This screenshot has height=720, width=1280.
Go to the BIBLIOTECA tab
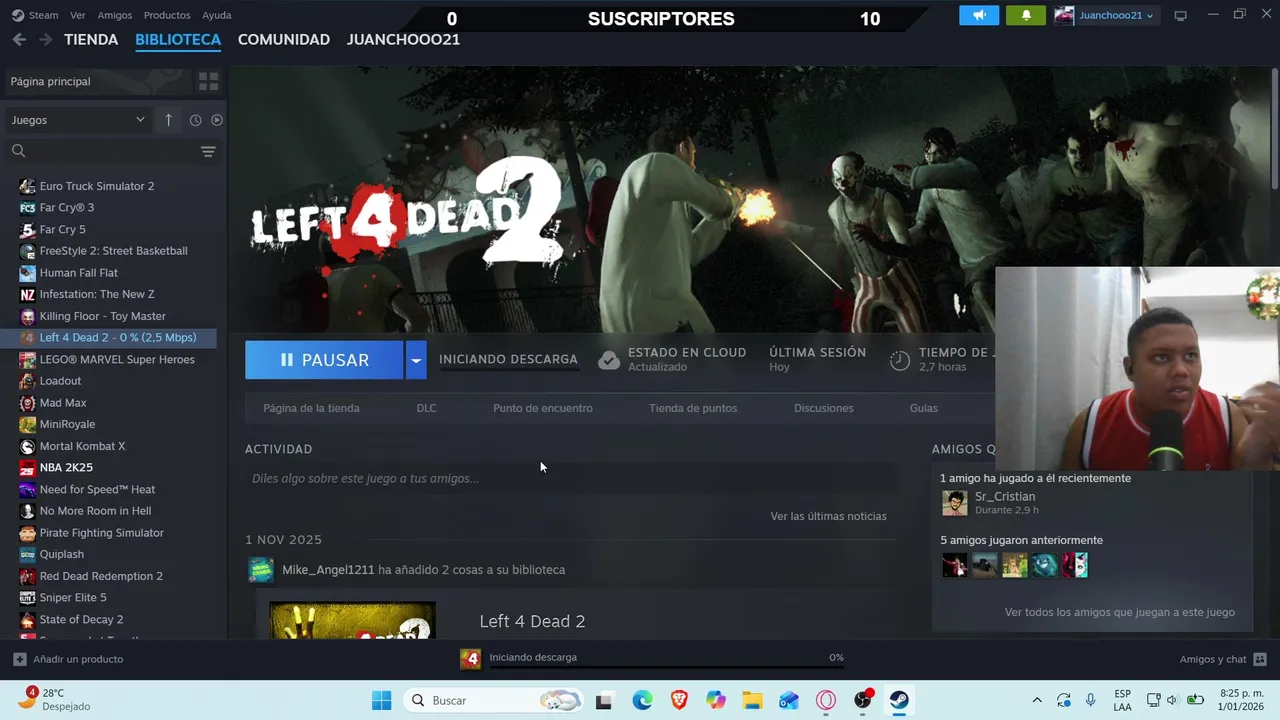[178, 39]
